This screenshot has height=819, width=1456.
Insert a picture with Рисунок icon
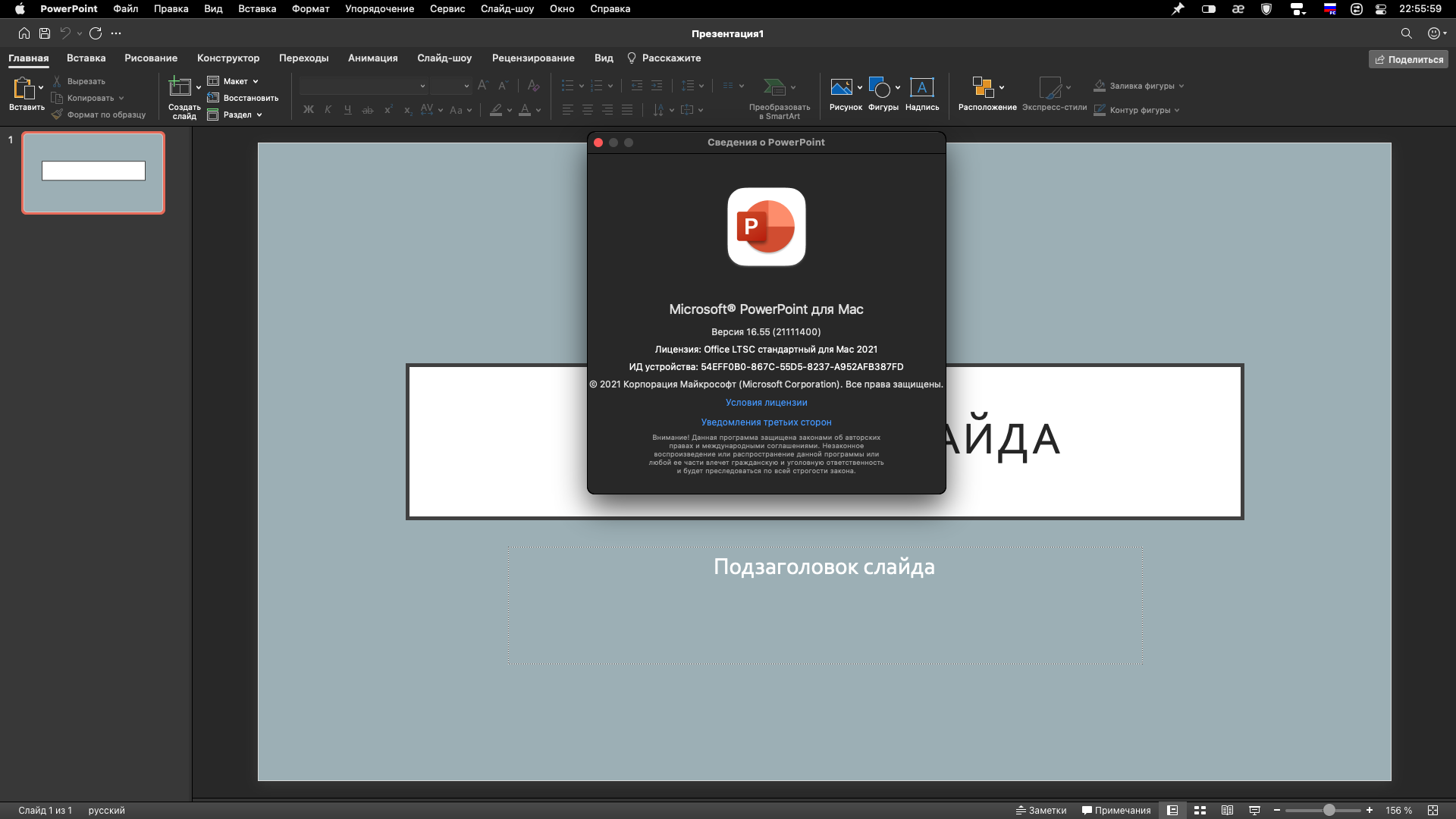(841, 88)
